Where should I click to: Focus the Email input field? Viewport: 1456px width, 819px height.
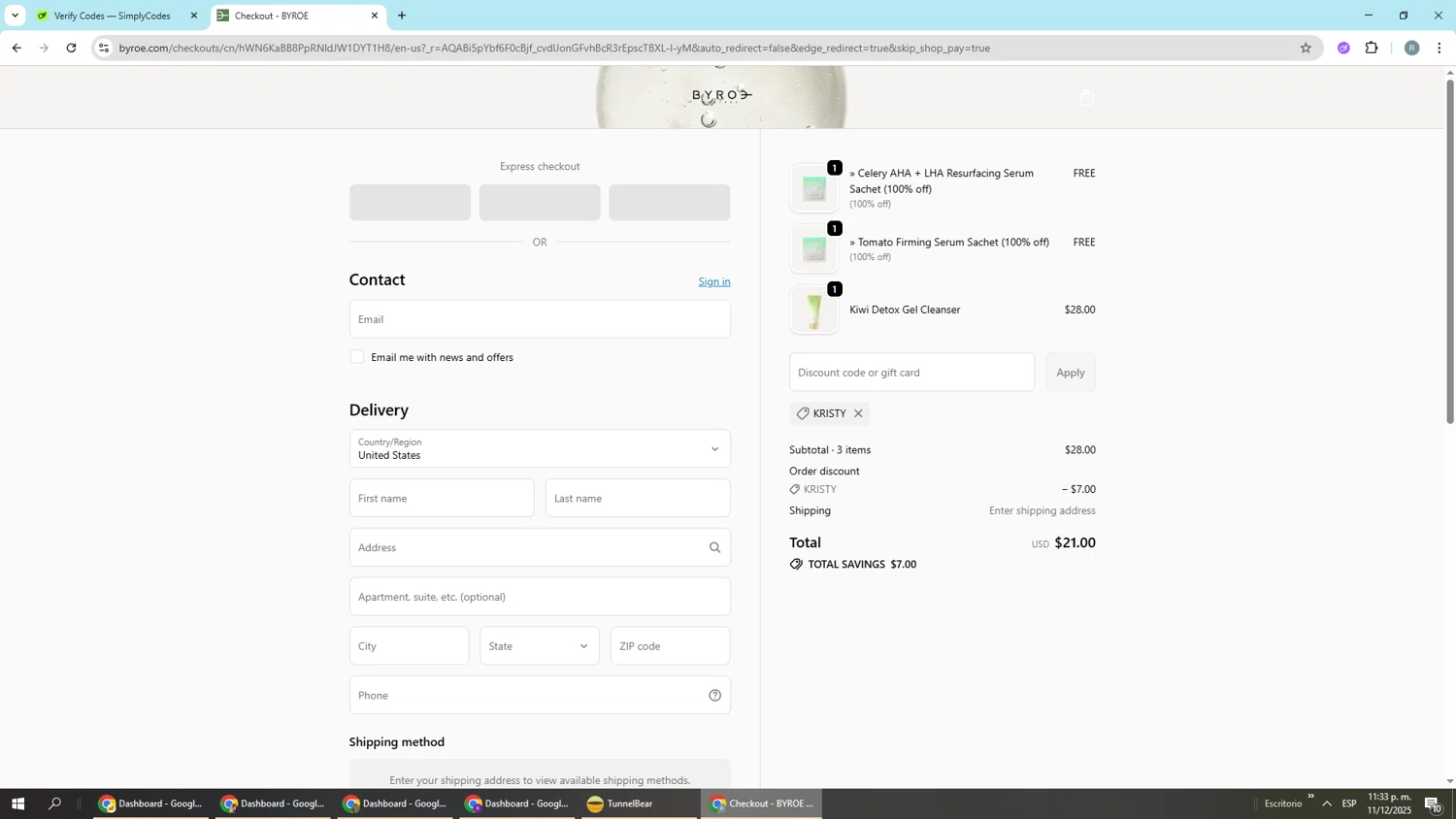point(540,319)
